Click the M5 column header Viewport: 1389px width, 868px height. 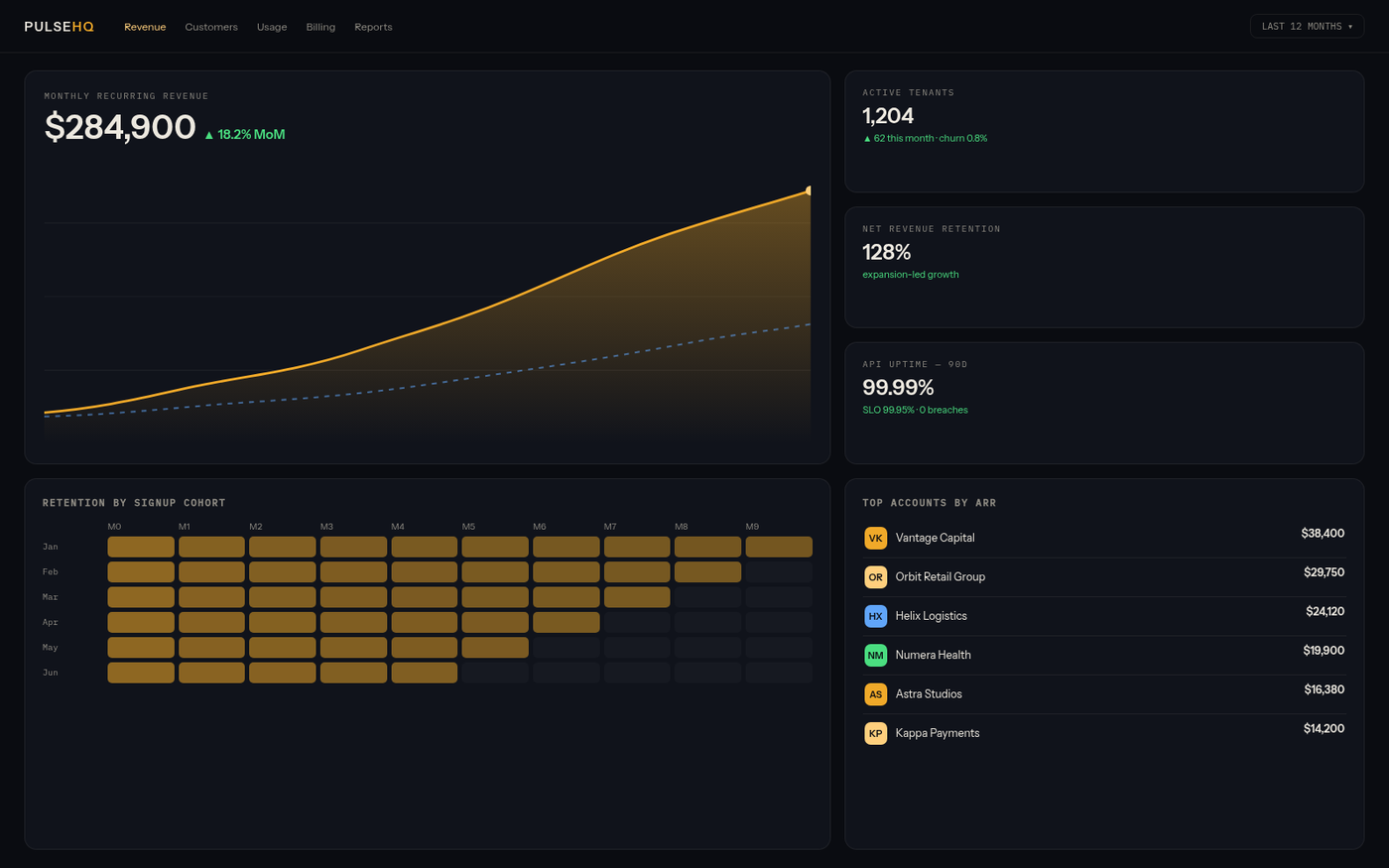[468, 527]
